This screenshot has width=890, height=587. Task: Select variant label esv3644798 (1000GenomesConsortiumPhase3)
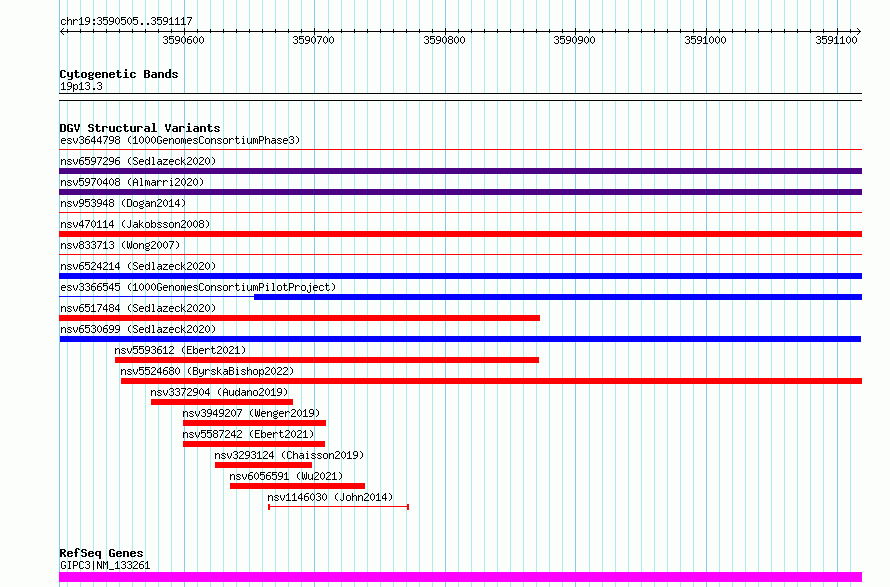tap(180, 140)
